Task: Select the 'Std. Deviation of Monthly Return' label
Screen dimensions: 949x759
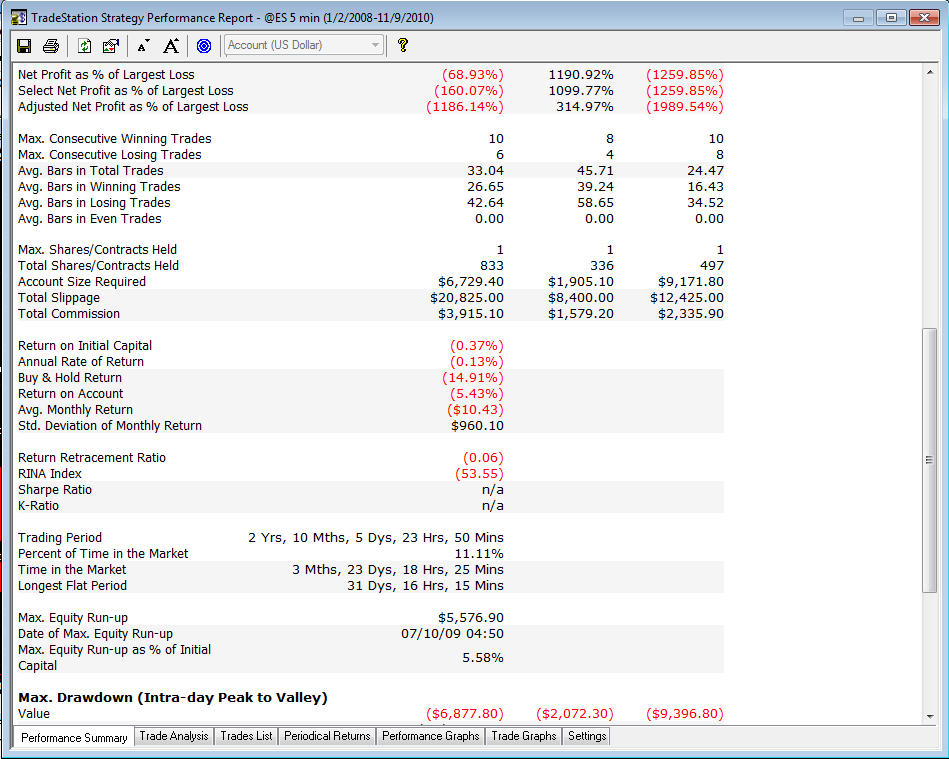Action: point(110,426)
